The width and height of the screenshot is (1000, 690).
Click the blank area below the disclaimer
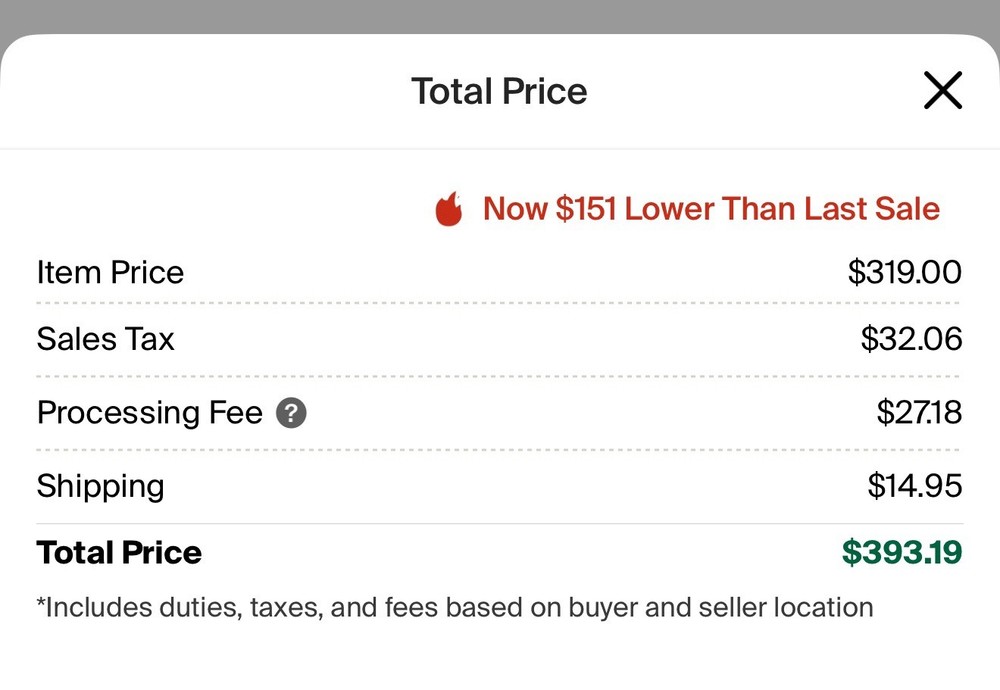[x=500, y=655]
